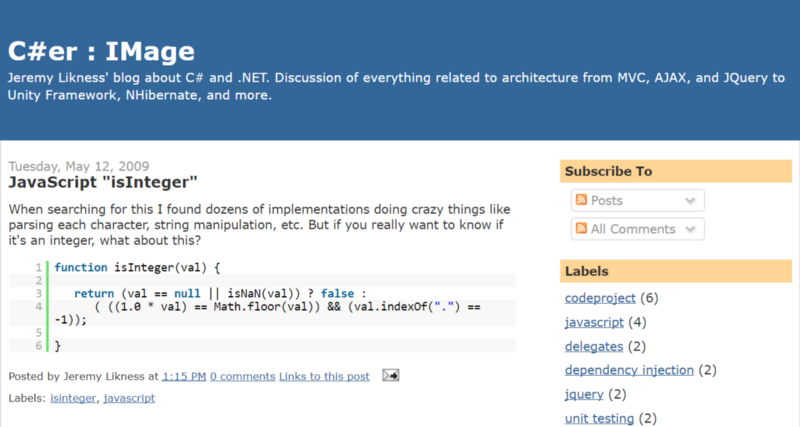Click the blog description text in header
800x427 pixels.
click(x=396, y=86)
